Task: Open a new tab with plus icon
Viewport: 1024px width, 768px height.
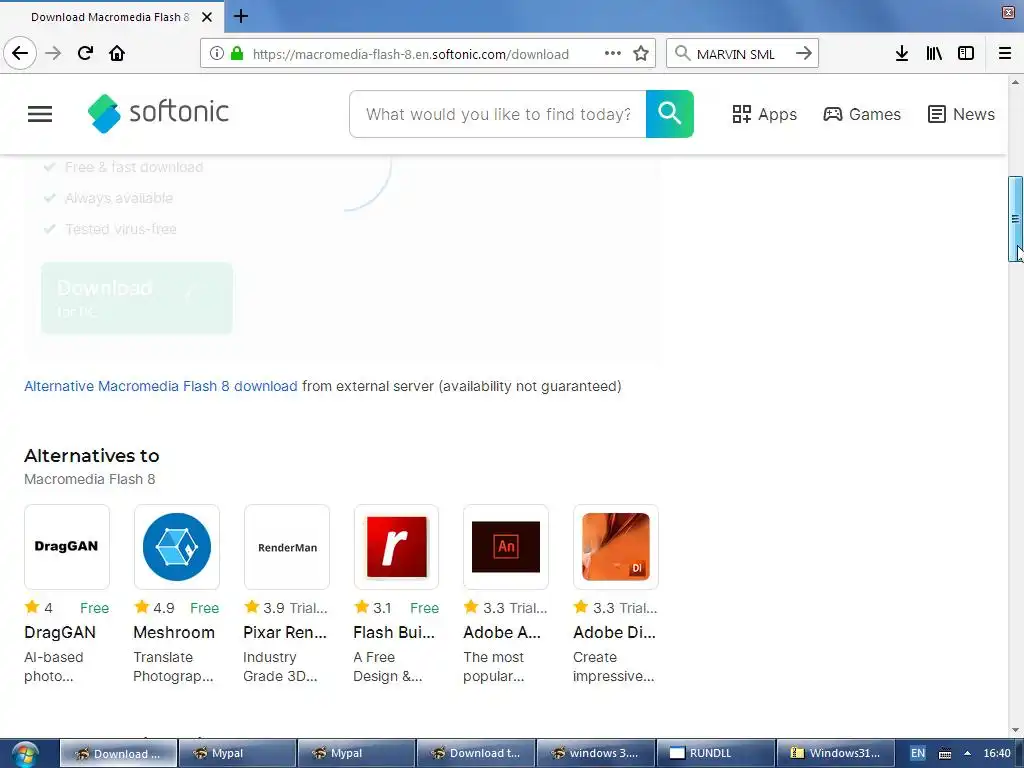Action: click(240, 16)
